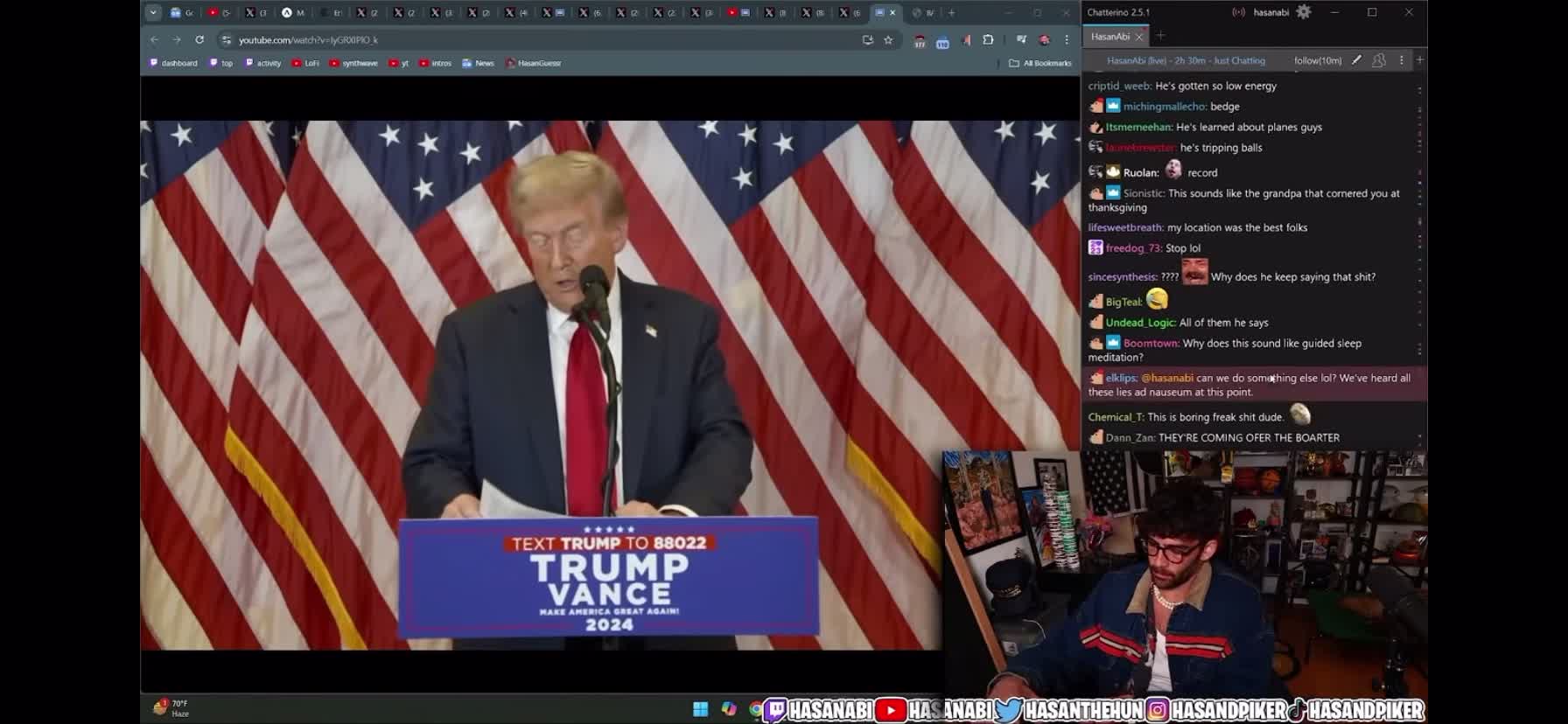Screen dimensions: 1568x724
Task: Close the active browser tab
Action: point(892,12)
